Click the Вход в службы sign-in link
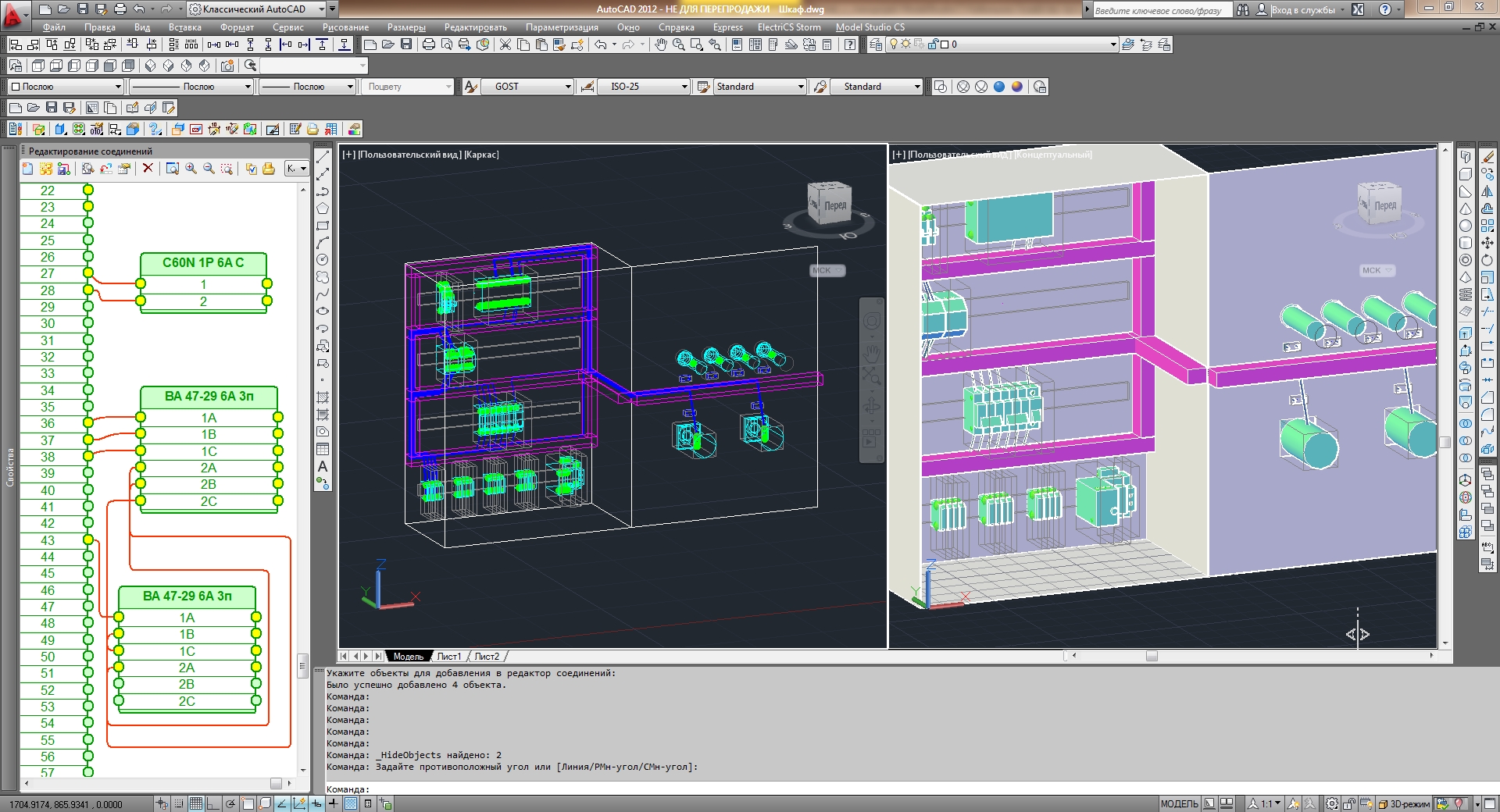 pyautogui.click(x=1302, y=9)
